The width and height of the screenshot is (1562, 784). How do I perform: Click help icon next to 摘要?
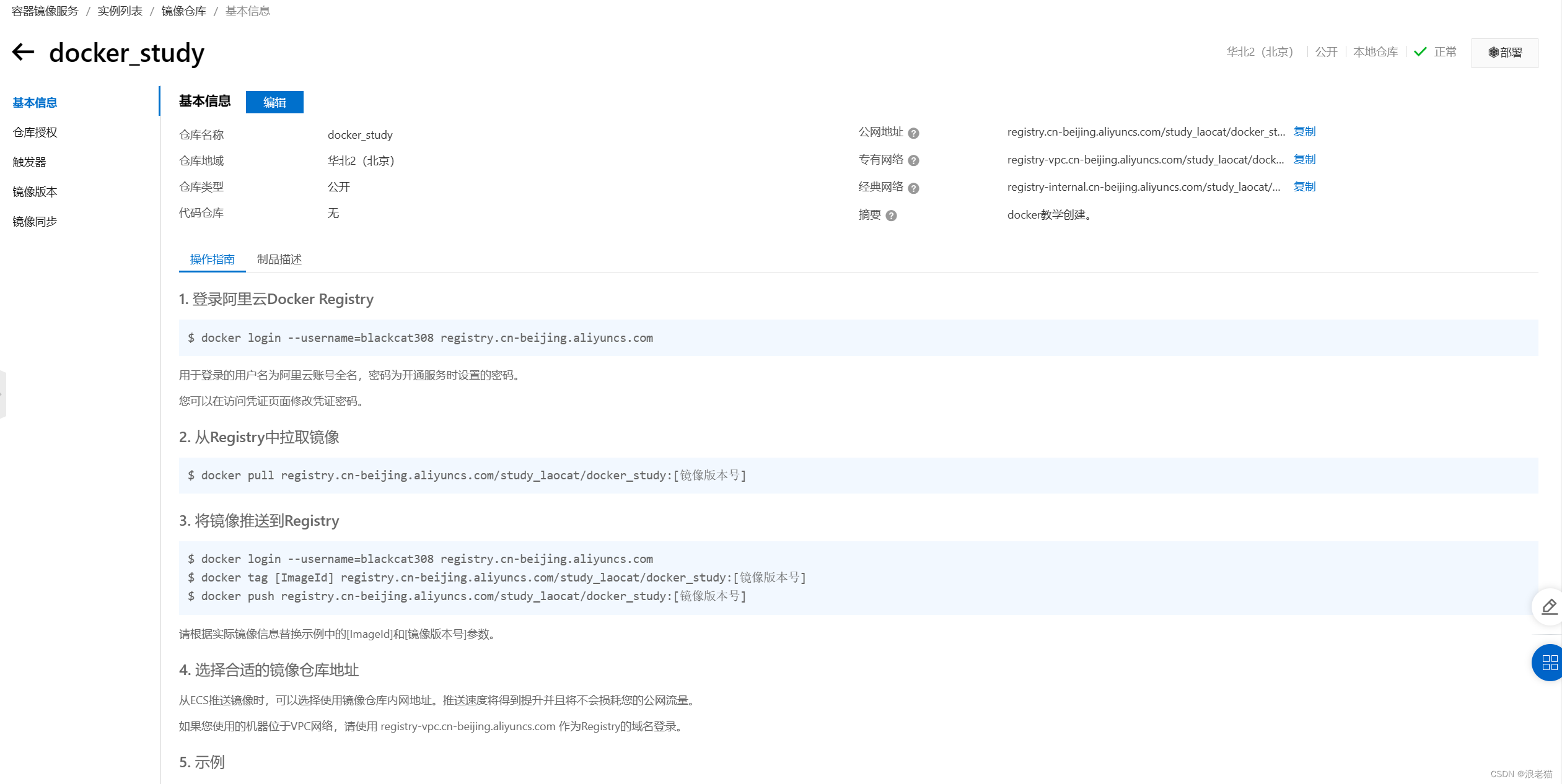891,216
